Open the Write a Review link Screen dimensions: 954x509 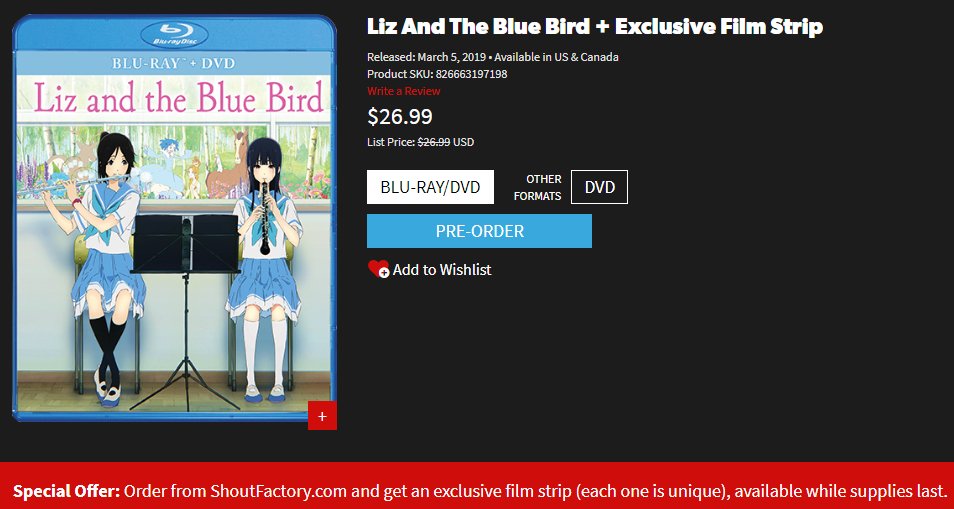pyautogui.click(x=403, y=91)
